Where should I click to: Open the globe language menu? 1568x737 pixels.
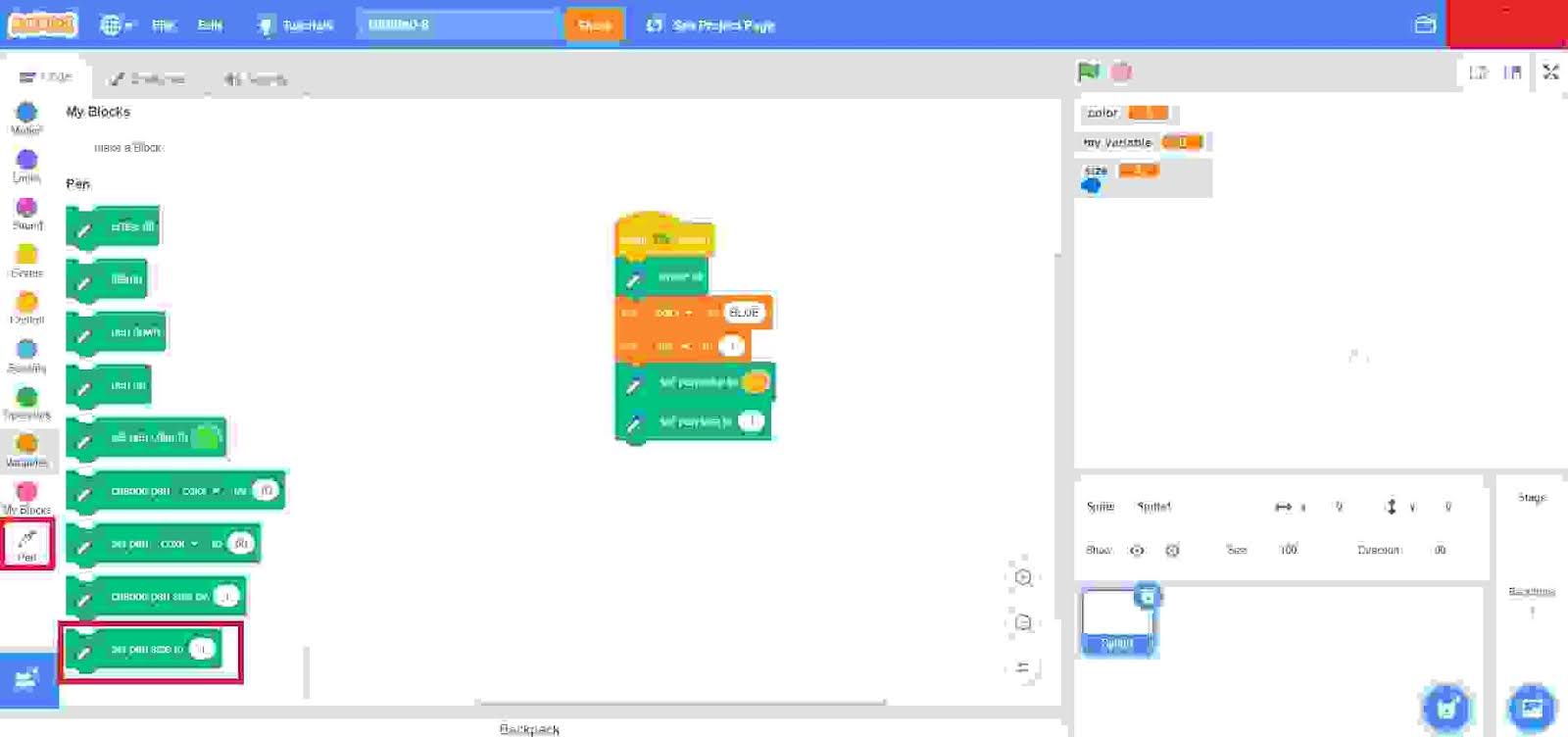tap(117, 25)
